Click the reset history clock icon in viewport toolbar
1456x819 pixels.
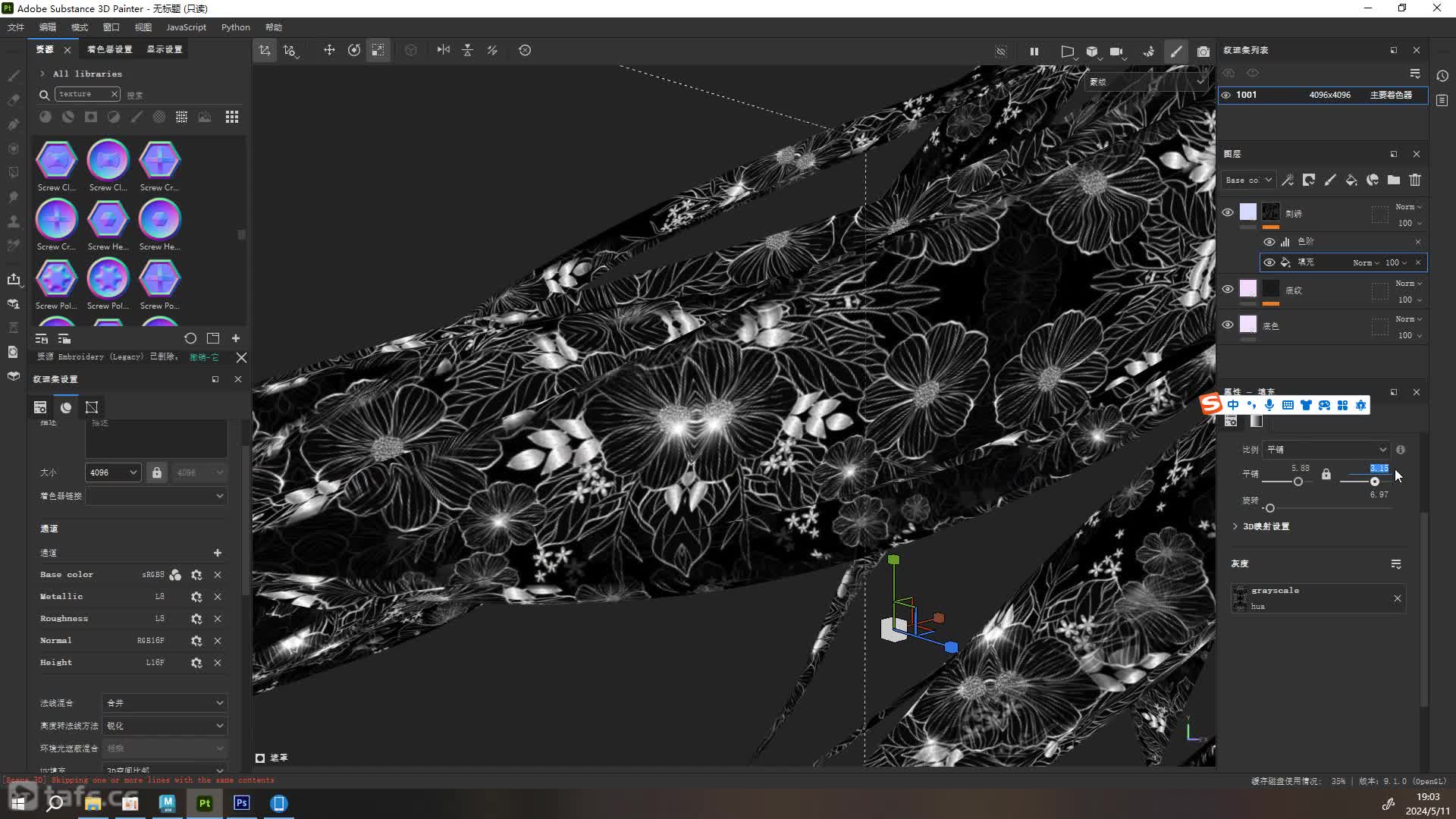tap(525, 50)
